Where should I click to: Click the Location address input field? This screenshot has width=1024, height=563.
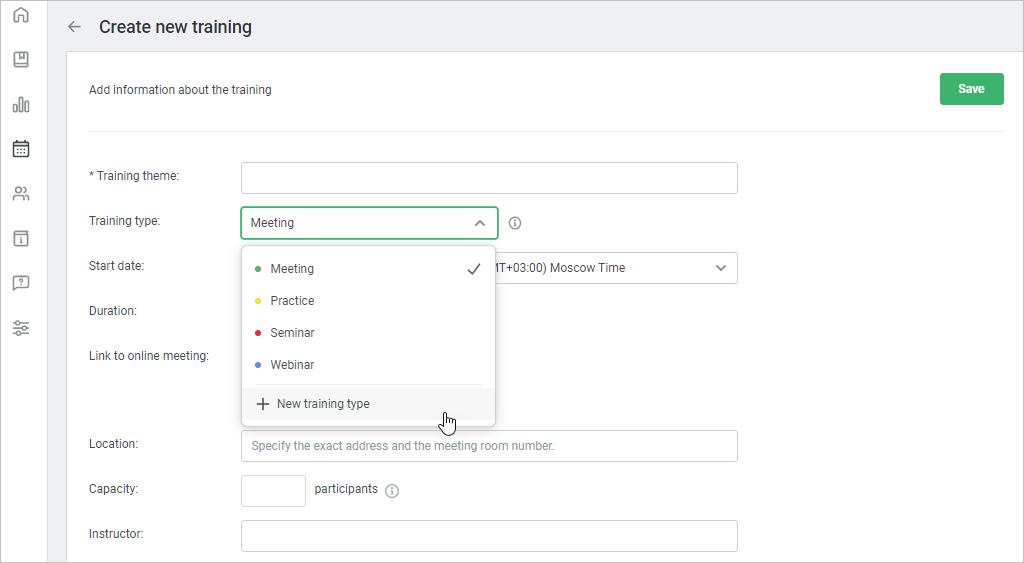tap(489, 446)
